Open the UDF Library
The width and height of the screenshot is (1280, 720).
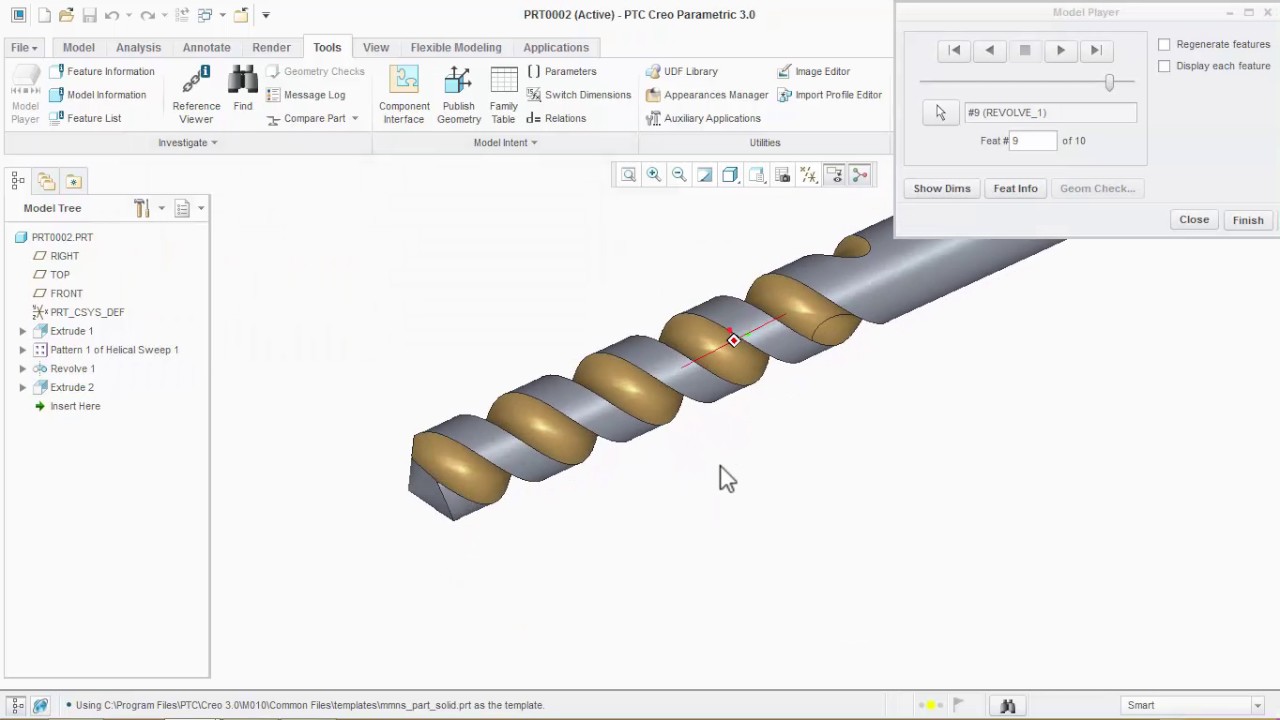682,72
